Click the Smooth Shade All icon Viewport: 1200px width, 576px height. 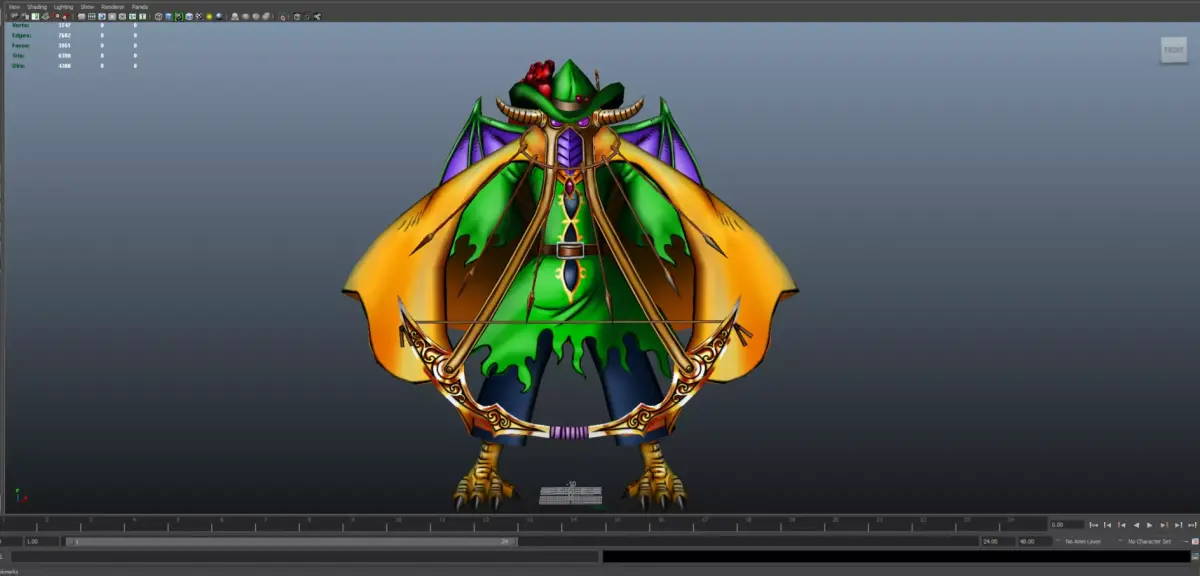click(x=168, y=16)
